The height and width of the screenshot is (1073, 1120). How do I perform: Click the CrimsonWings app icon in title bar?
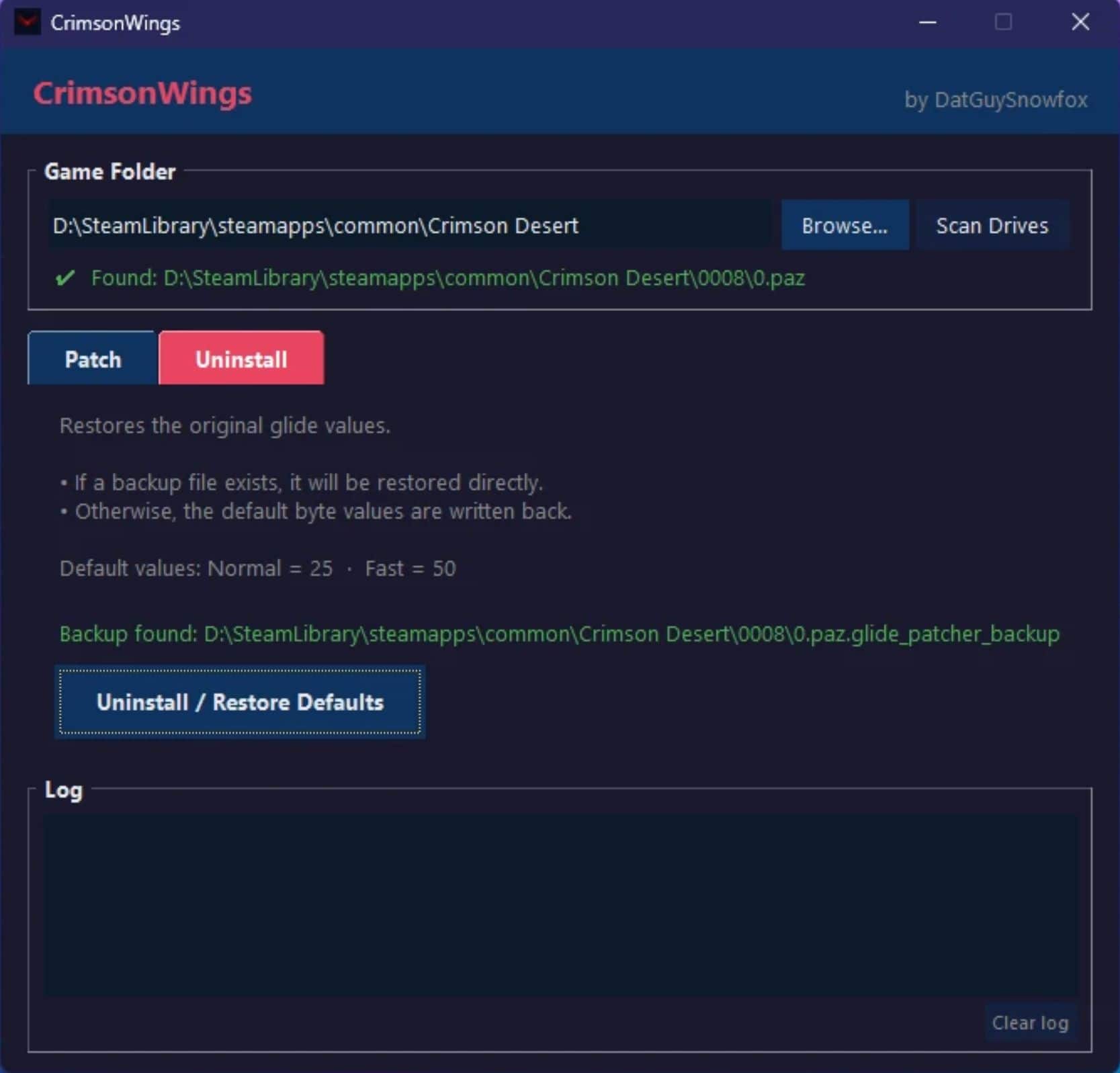27,23
